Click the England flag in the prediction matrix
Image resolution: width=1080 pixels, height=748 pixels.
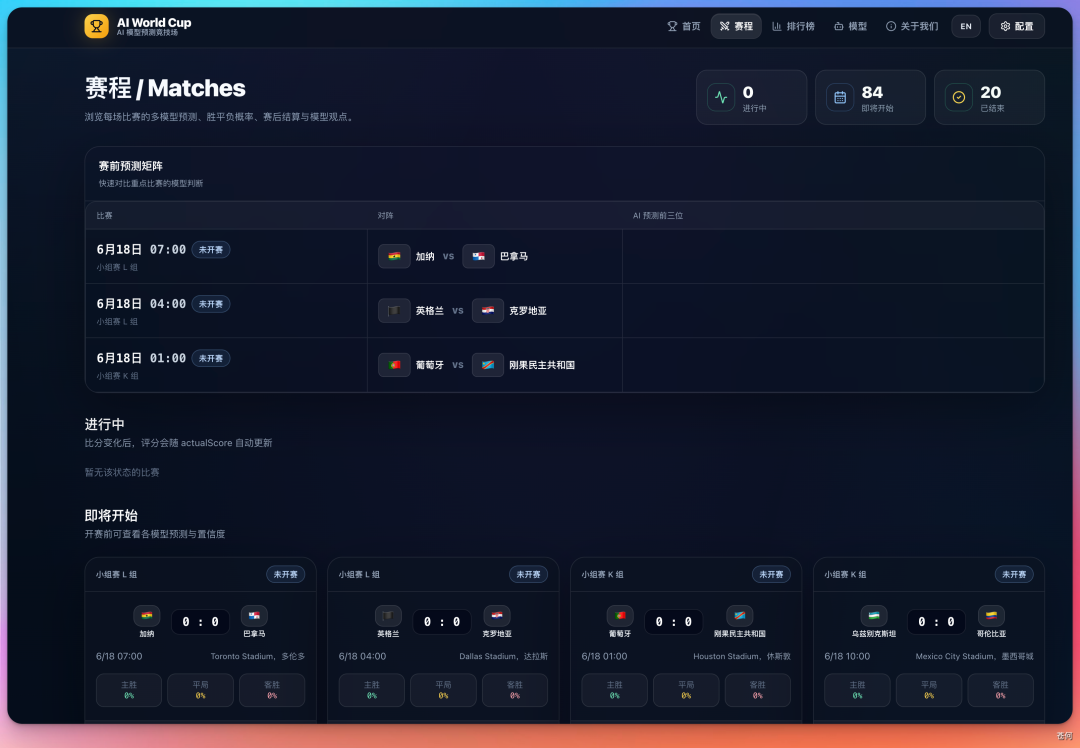pyautogui.click(x=394, y=311)
